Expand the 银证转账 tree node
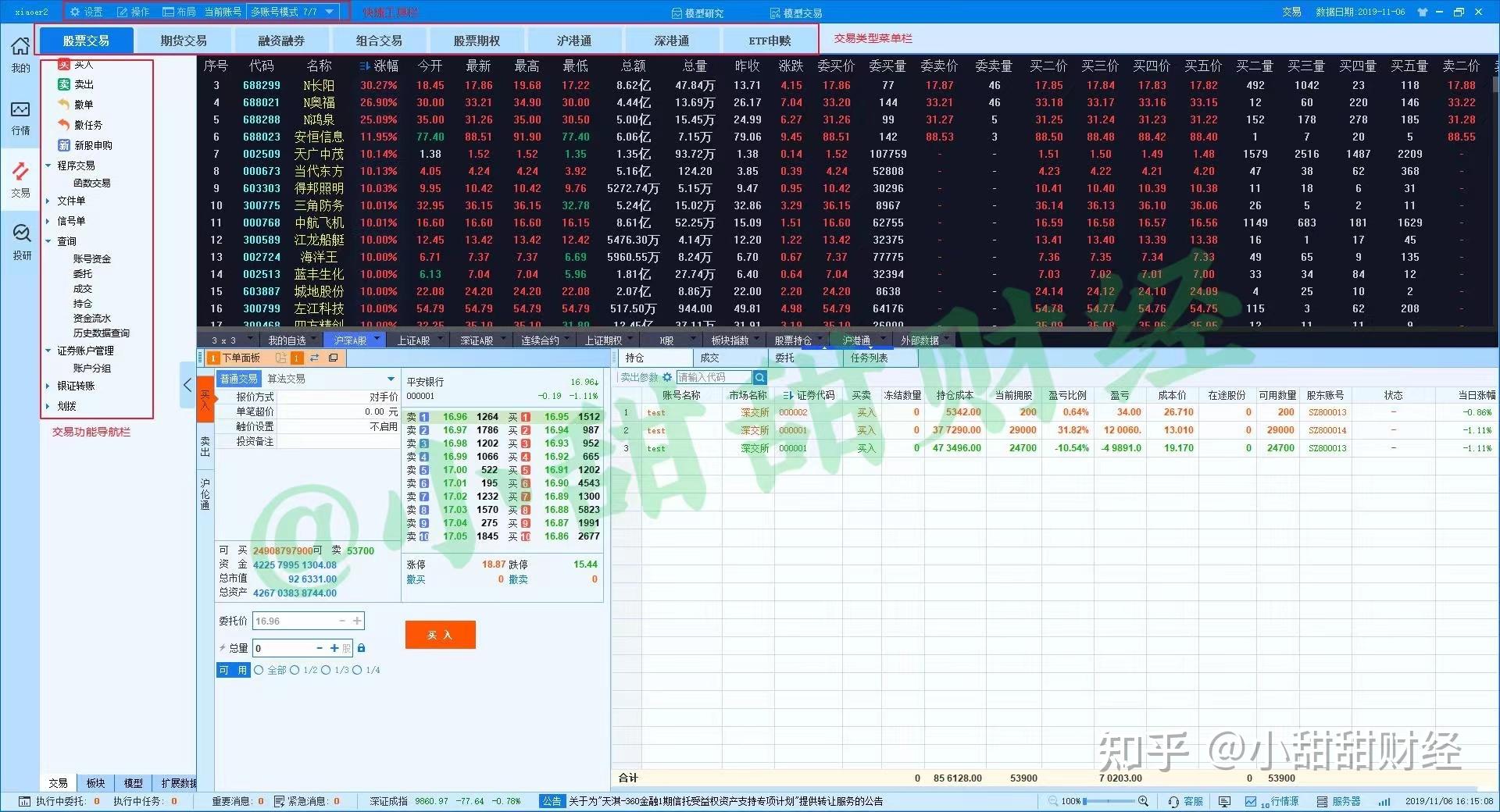 click(x=48, y=386)
